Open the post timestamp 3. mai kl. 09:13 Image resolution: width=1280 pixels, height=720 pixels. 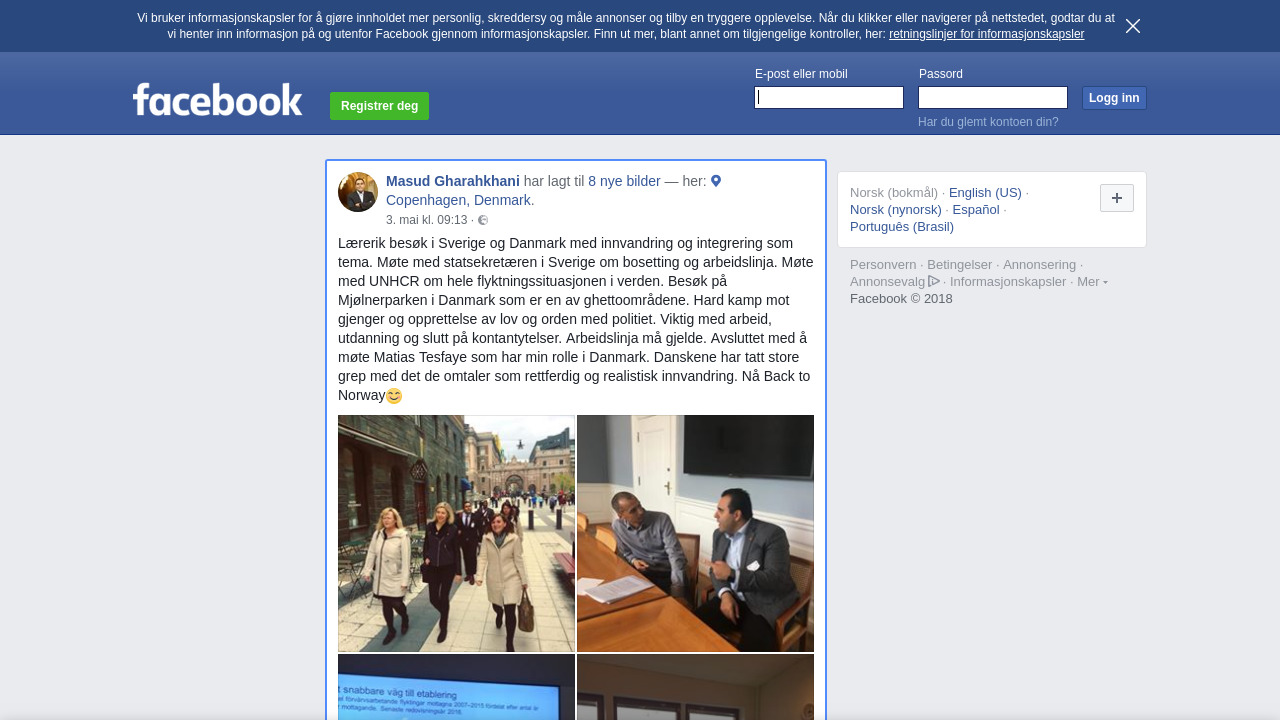[x=427, y=220]
